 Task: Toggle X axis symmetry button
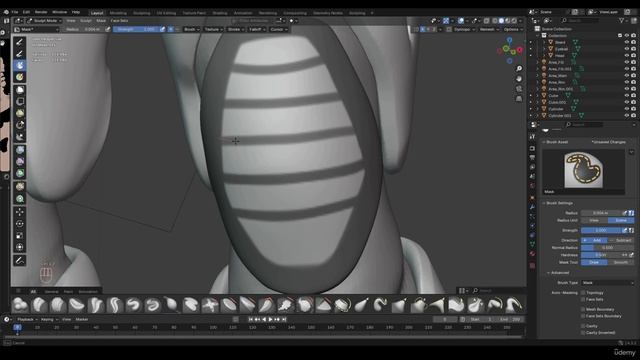tap(423, 29)
